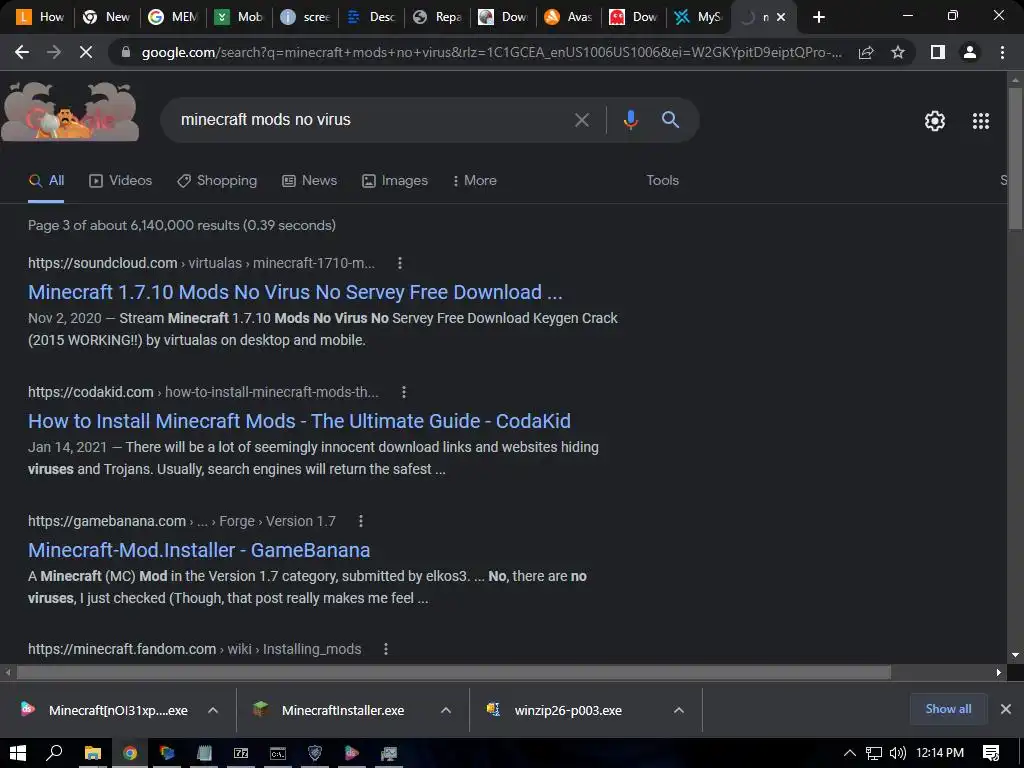The height and width of the screenshot is (768, 1024).
Task: Open options menu for gamebanana.com result
Action: tap(360, 521)
